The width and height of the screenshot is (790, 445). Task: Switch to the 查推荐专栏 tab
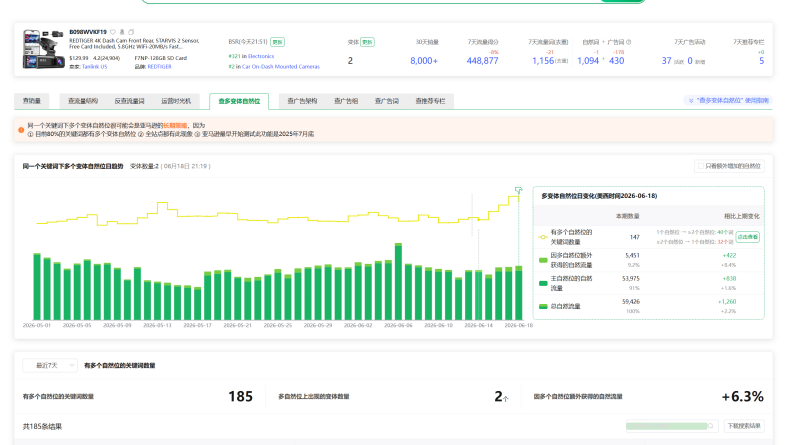[430, 101]
